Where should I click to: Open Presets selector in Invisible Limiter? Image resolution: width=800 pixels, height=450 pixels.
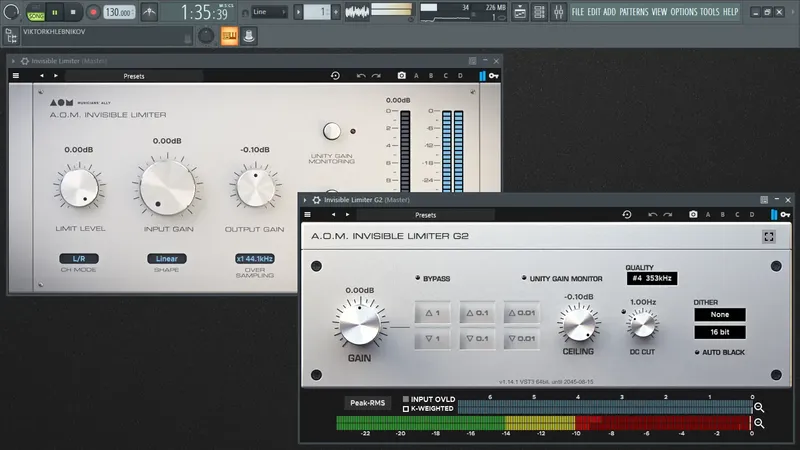point(134,76)
